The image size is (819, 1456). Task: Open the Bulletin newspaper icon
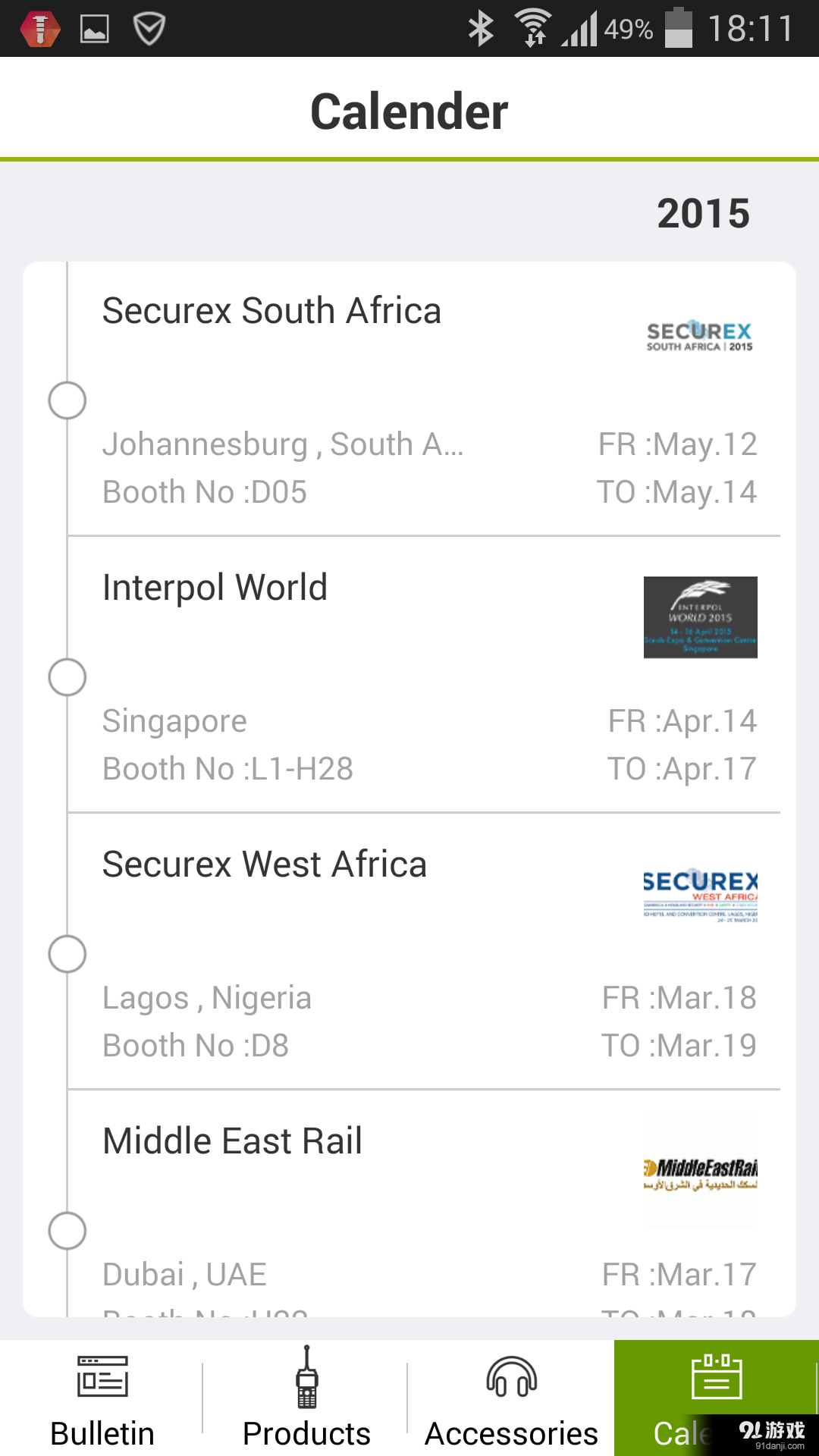pos(102,1376)
